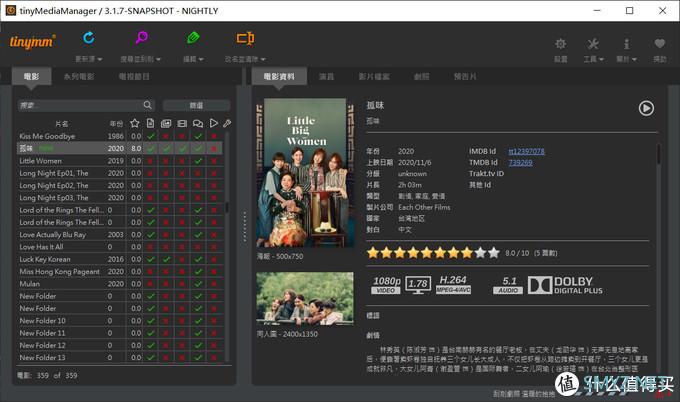Switch to the TV shows tab
The height and width of the screenshot is (402, 680).
tap(134, 76)
